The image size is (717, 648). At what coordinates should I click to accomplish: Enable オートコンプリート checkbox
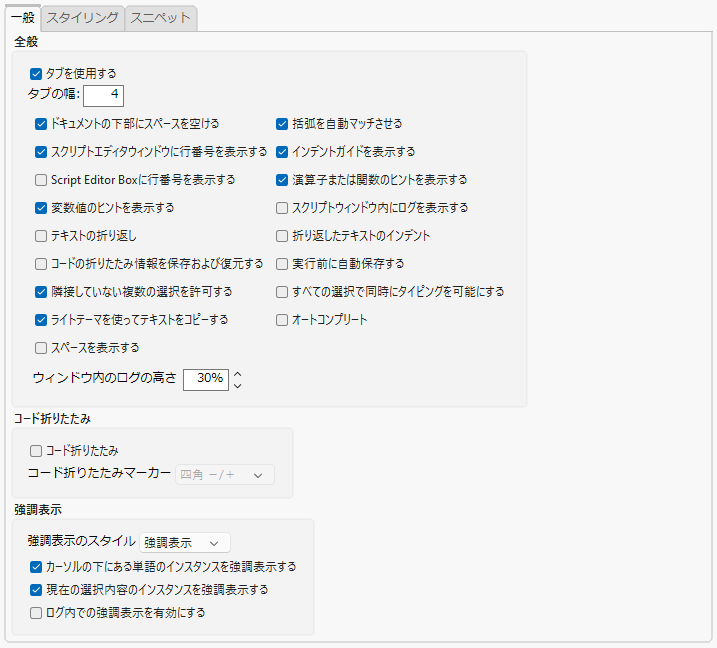point(282,320)
